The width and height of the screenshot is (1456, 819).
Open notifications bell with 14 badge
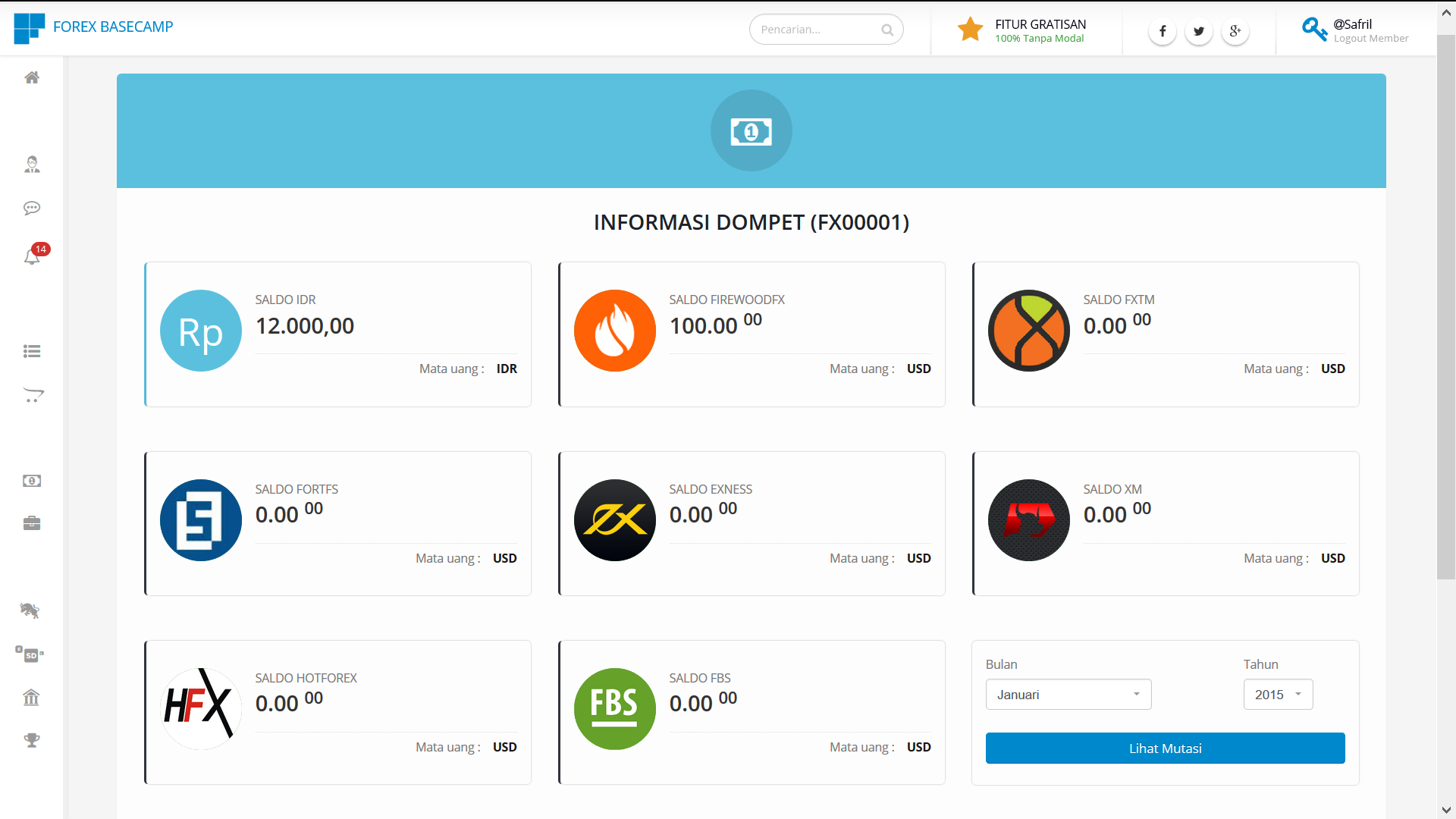32,256
